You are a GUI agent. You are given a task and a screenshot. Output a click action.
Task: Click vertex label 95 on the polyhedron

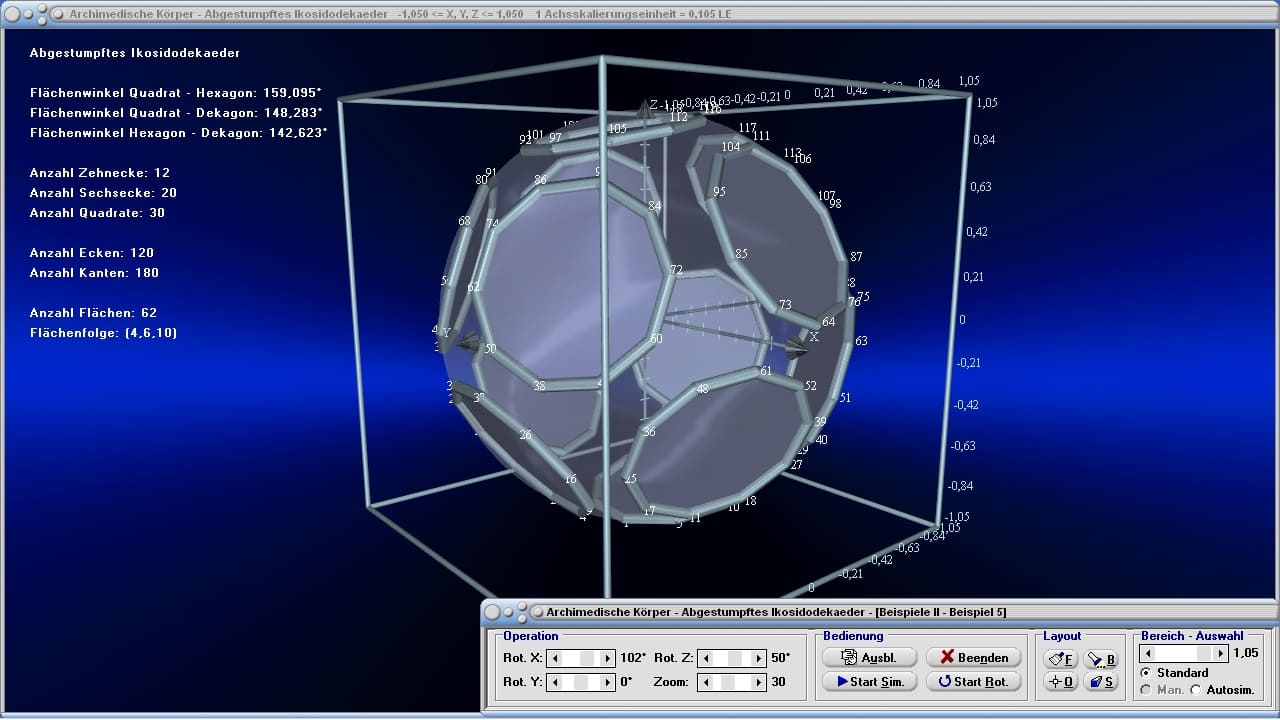point(719,192)
